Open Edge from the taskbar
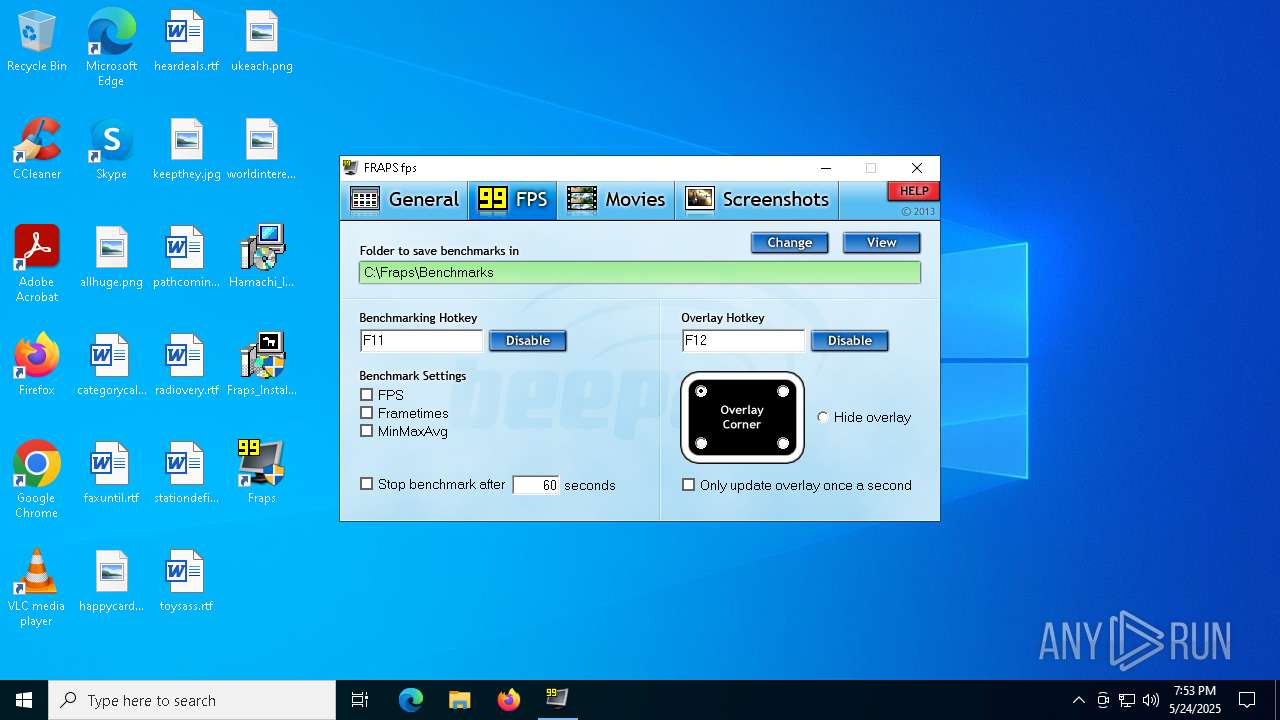This screenshot has width=1280, height=720. point(411,700)
